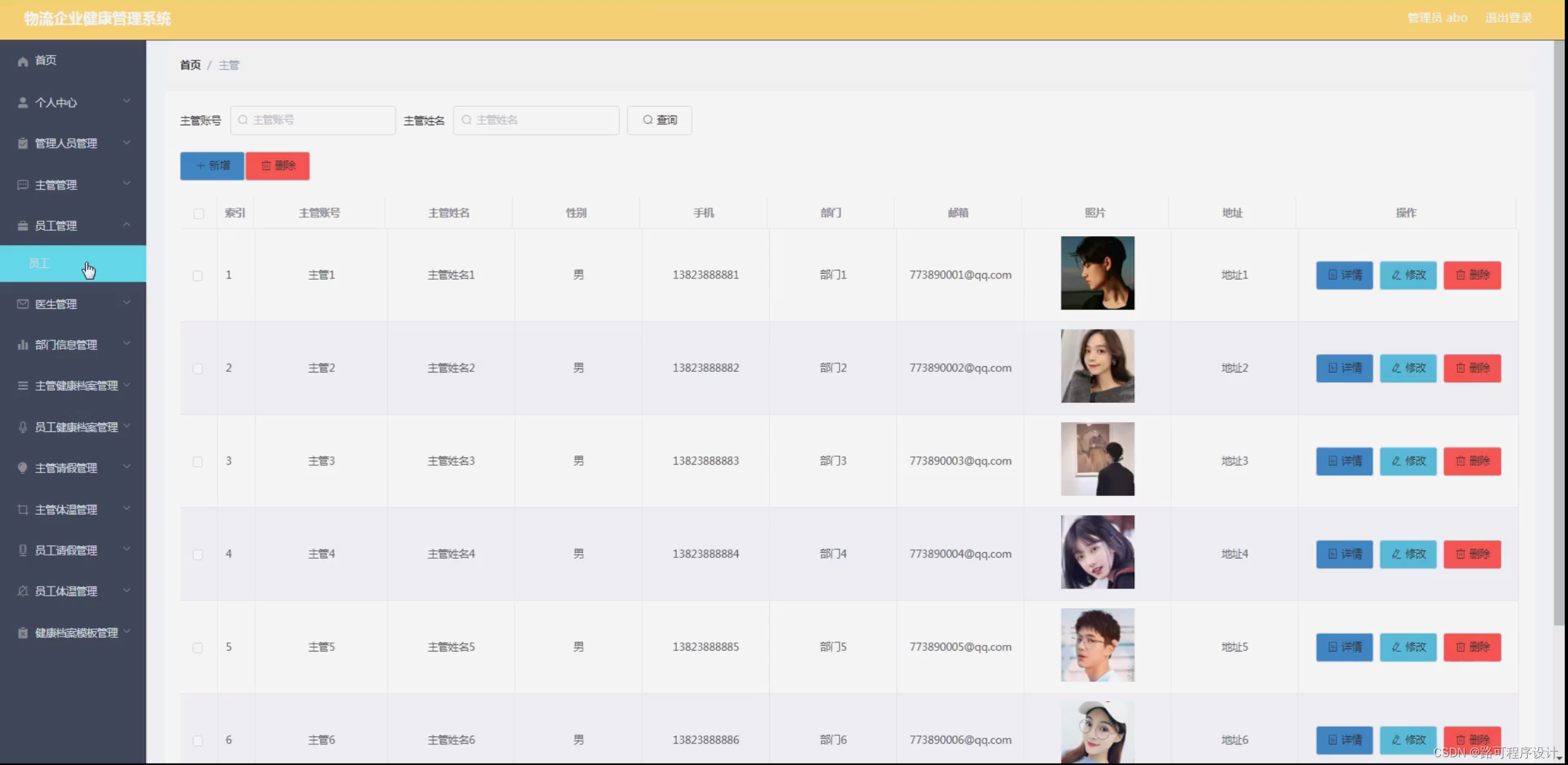Click the blue 新增 button
This screenshot has width=1568, height=765.
pyautogui.click(x=212, y=166)
